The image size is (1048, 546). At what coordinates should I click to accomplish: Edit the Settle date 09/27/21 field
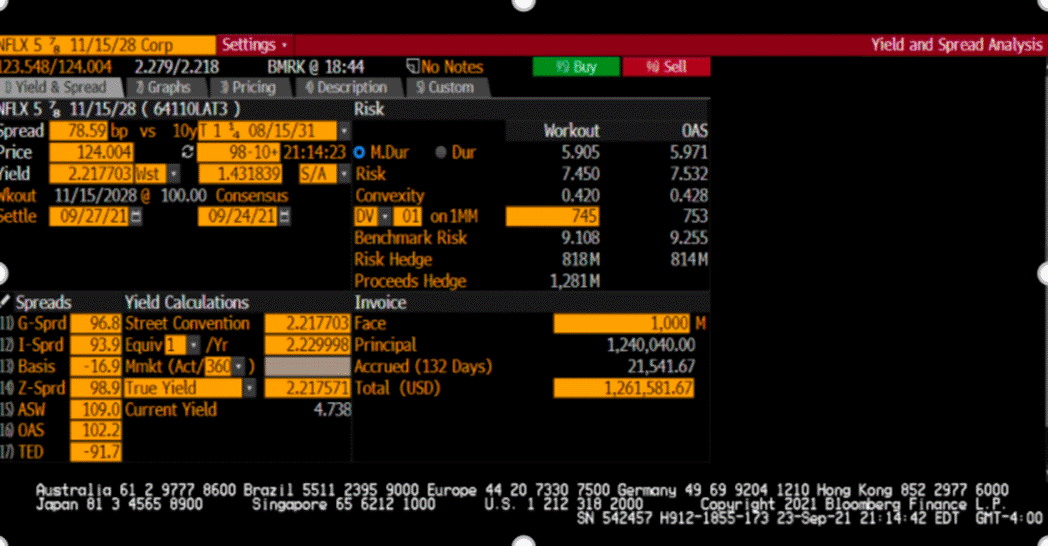click(88, 217)
